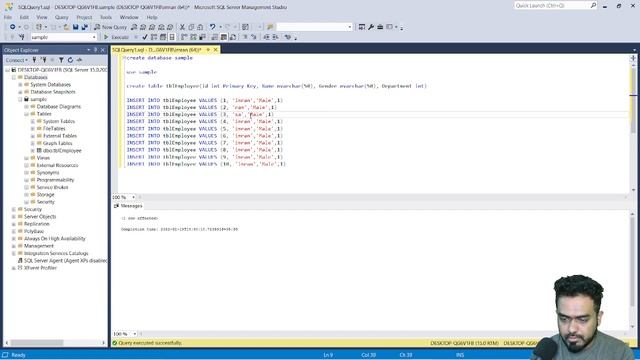
Task: Toggle the IntelliSense Enabled button
Action: tap(172, 37)
